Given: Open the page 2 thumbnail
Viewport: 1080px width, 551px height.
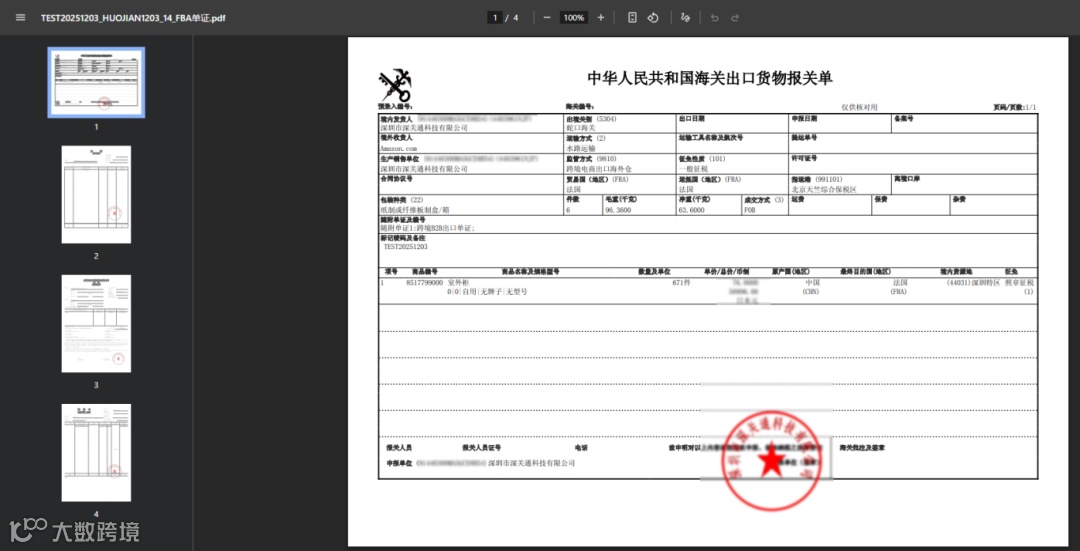Looking at the screenshot, I should 96,194.
